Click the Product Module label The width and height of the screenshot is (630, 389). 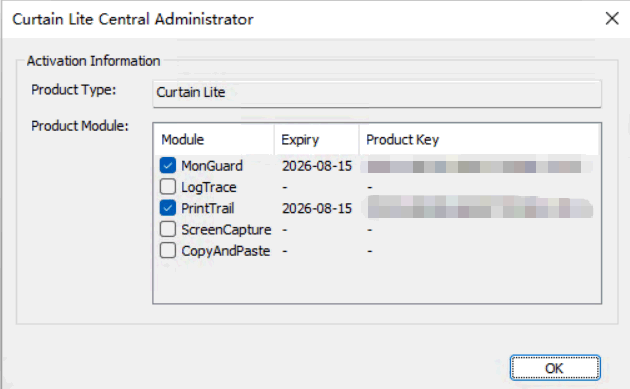pos(80,126)
